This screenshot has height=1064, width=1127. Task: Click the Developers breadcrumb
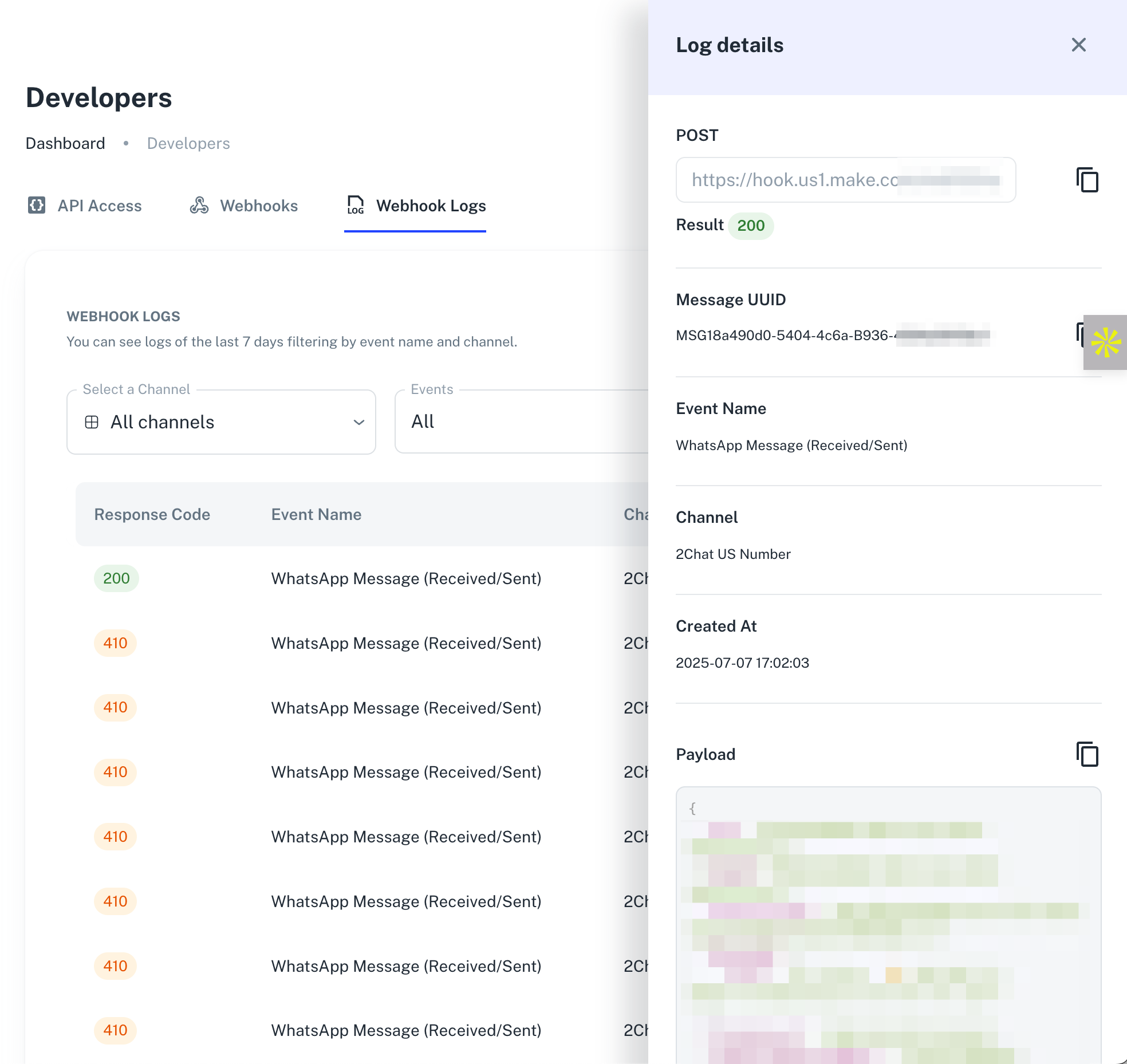(188, 143)
